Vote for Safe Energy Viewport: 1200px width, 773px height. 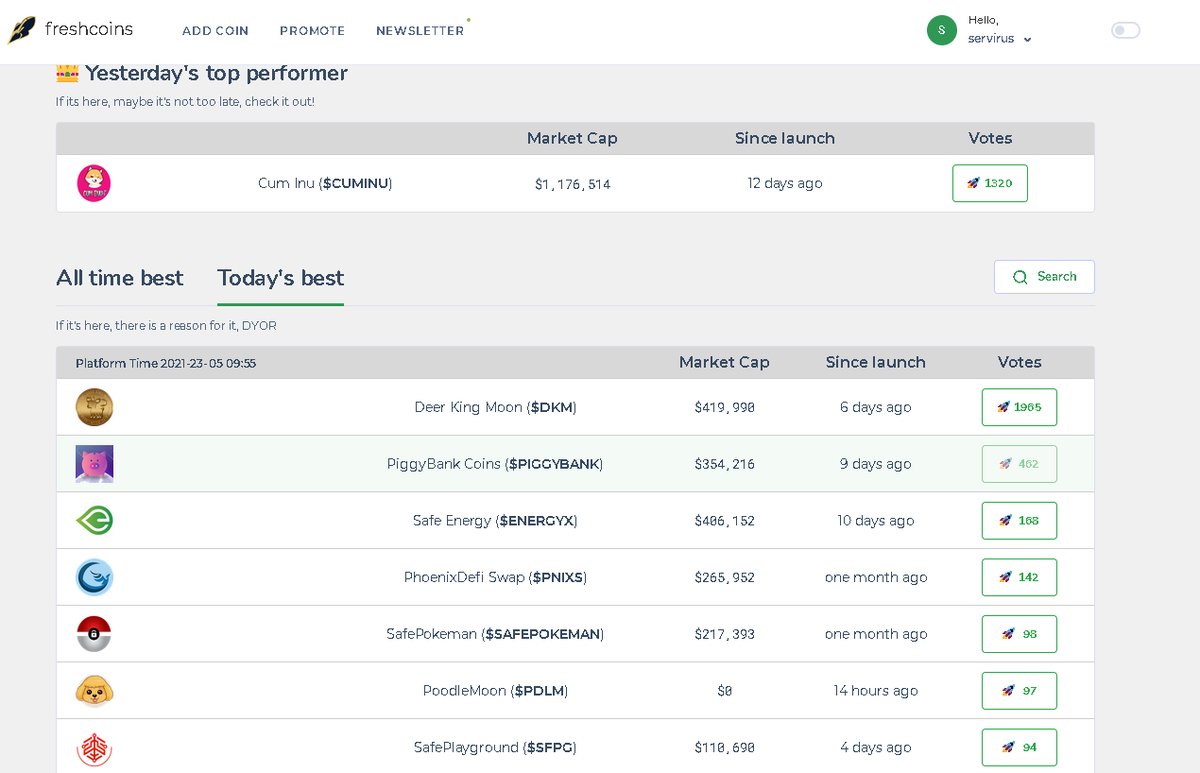tap(1019, 520)
